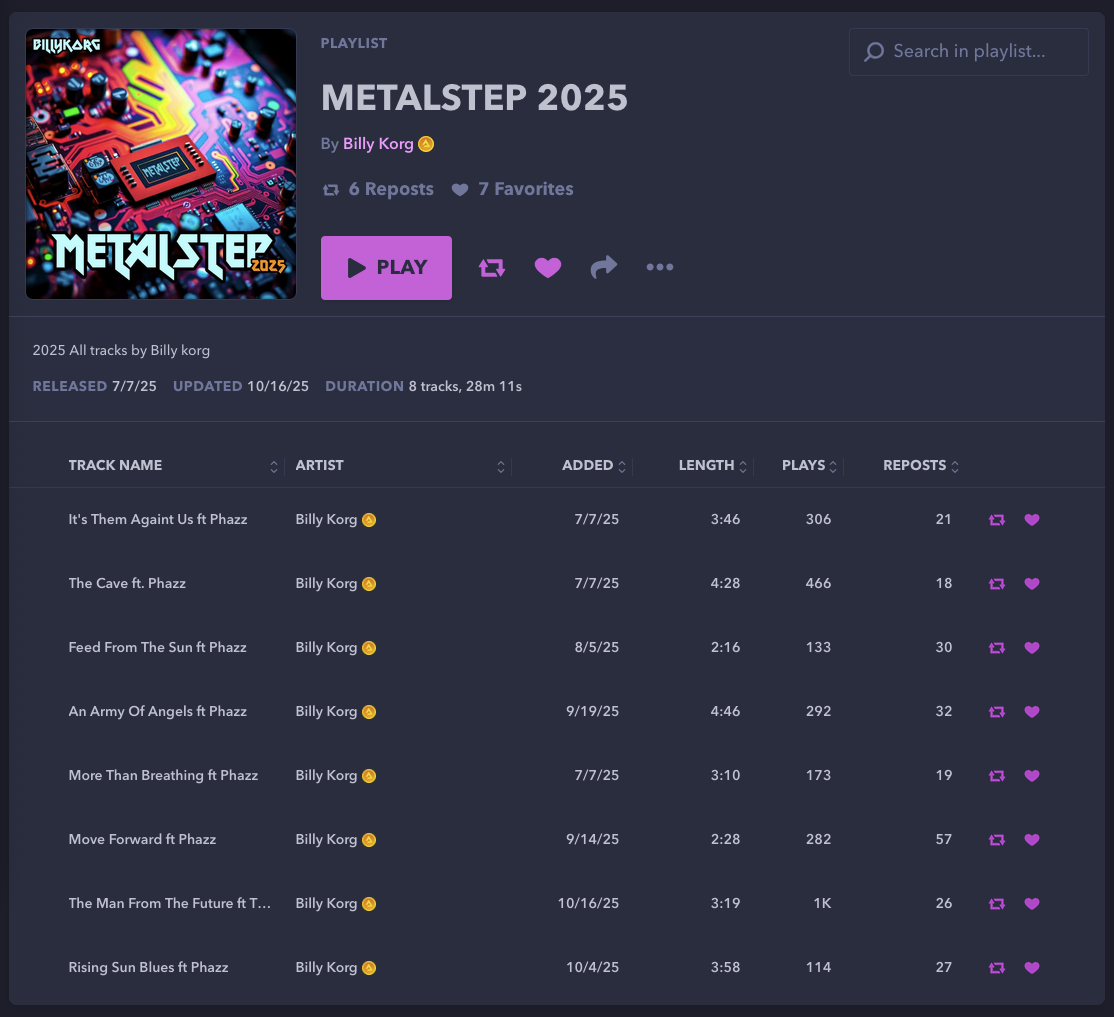Sort the list by Plays column
Viewport: 1114px width, 1017px height.
(804, 466)
